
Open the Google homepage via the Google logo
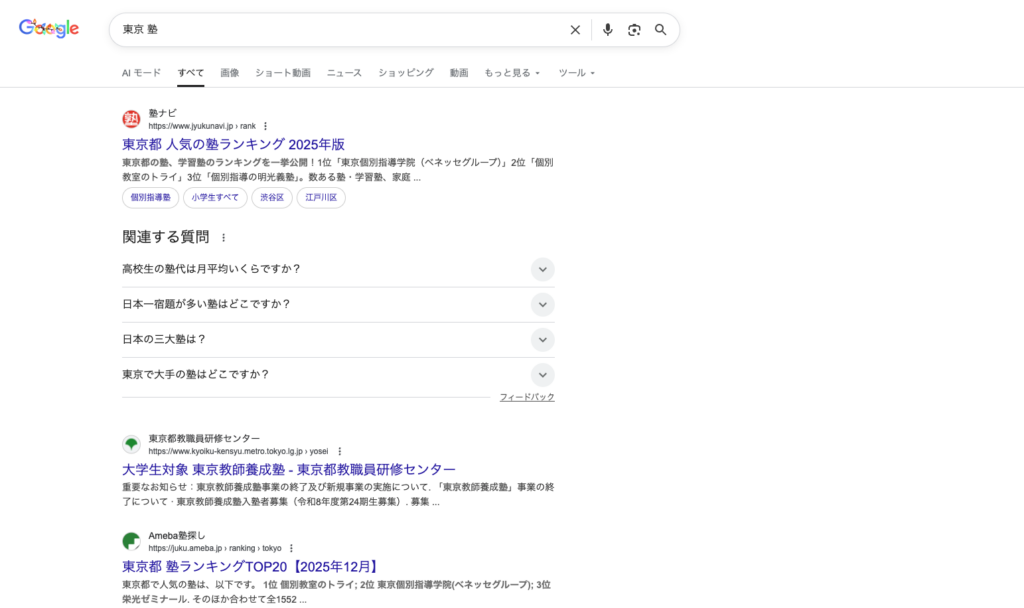point(48,28)
